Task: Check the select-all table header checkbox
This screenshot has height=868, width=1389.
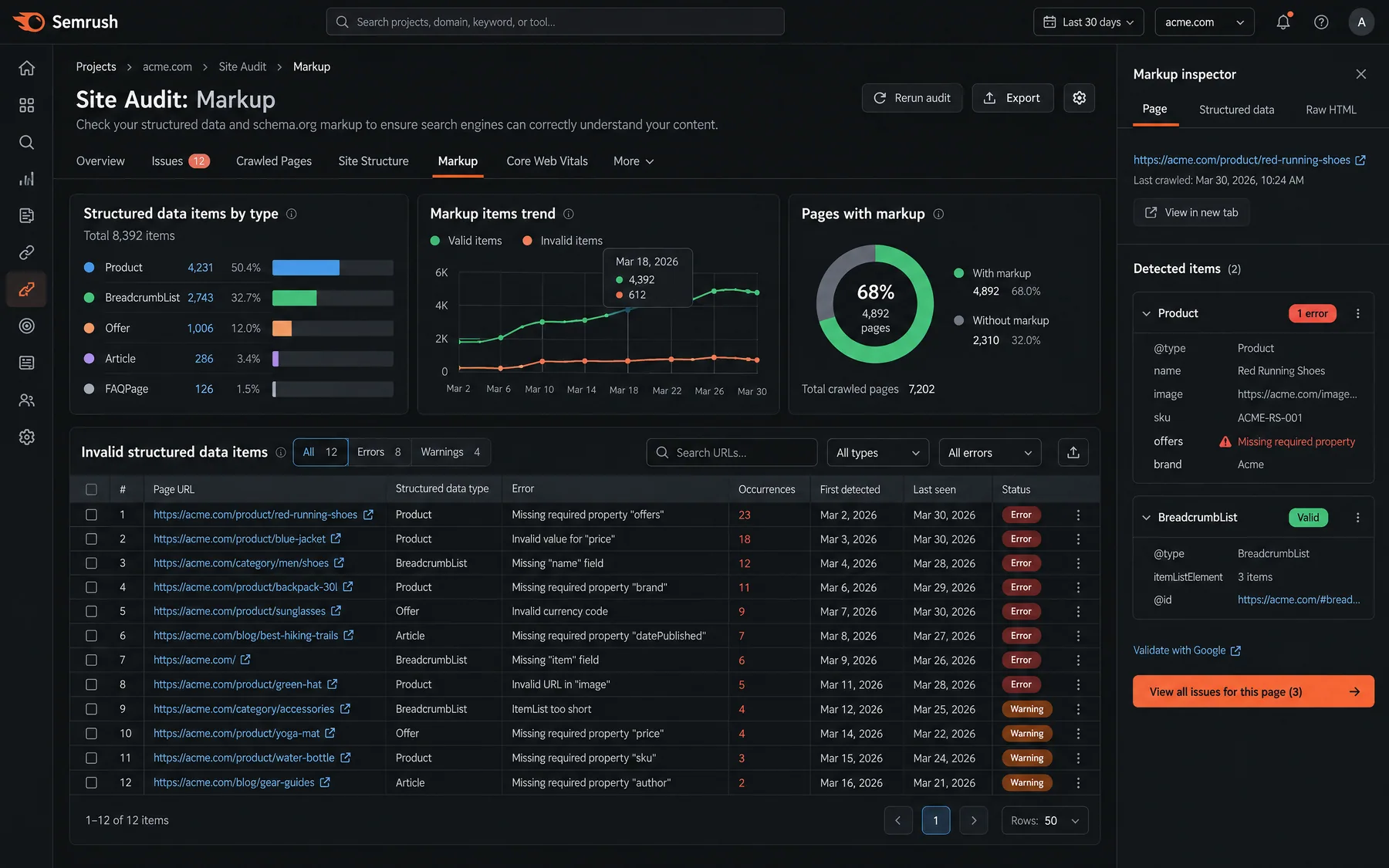Action: (91, 489)
